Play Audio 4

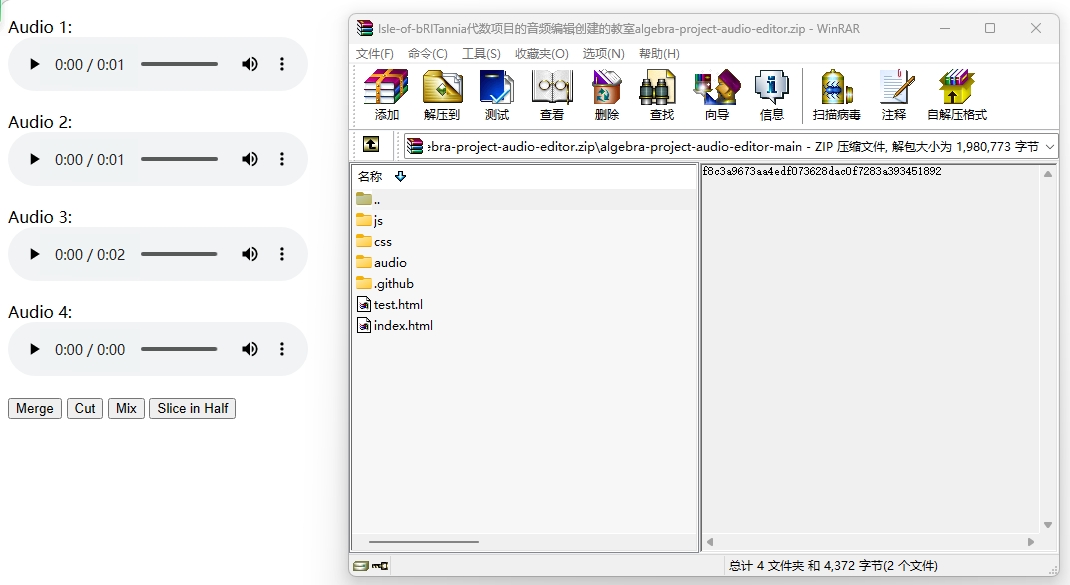tap(34, 349)
